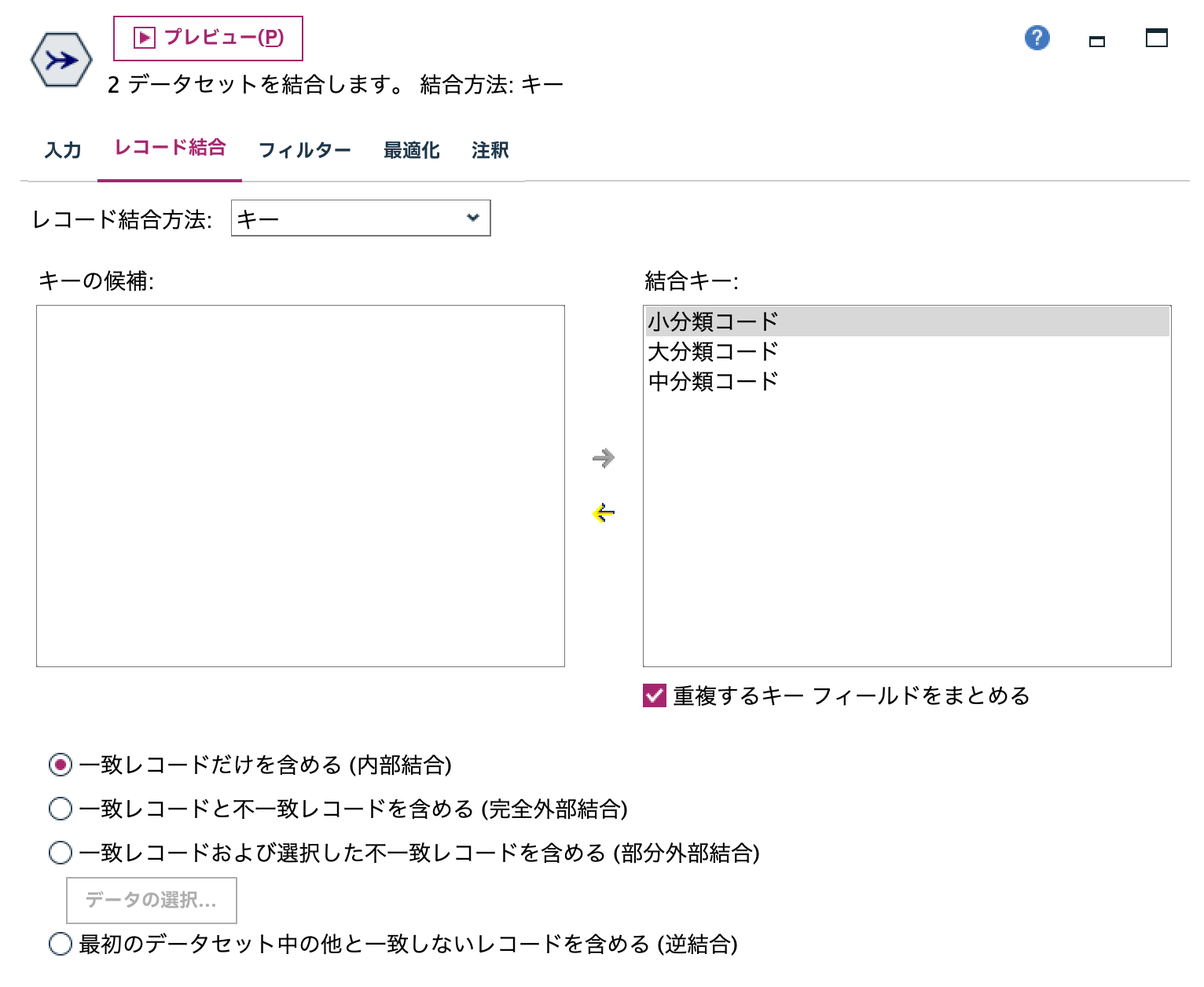
Task: Click 中分類コード in the join key list
Action: [x=712, y=380]
